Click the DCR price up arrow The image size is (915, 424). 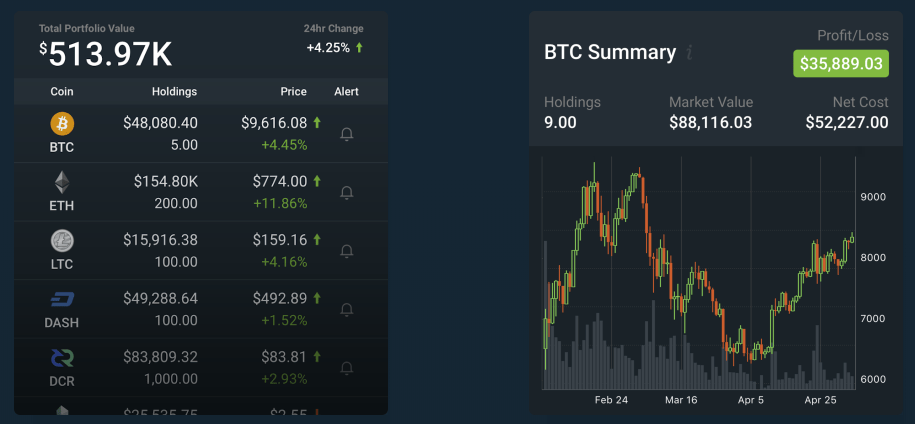[x=317, y=356]
